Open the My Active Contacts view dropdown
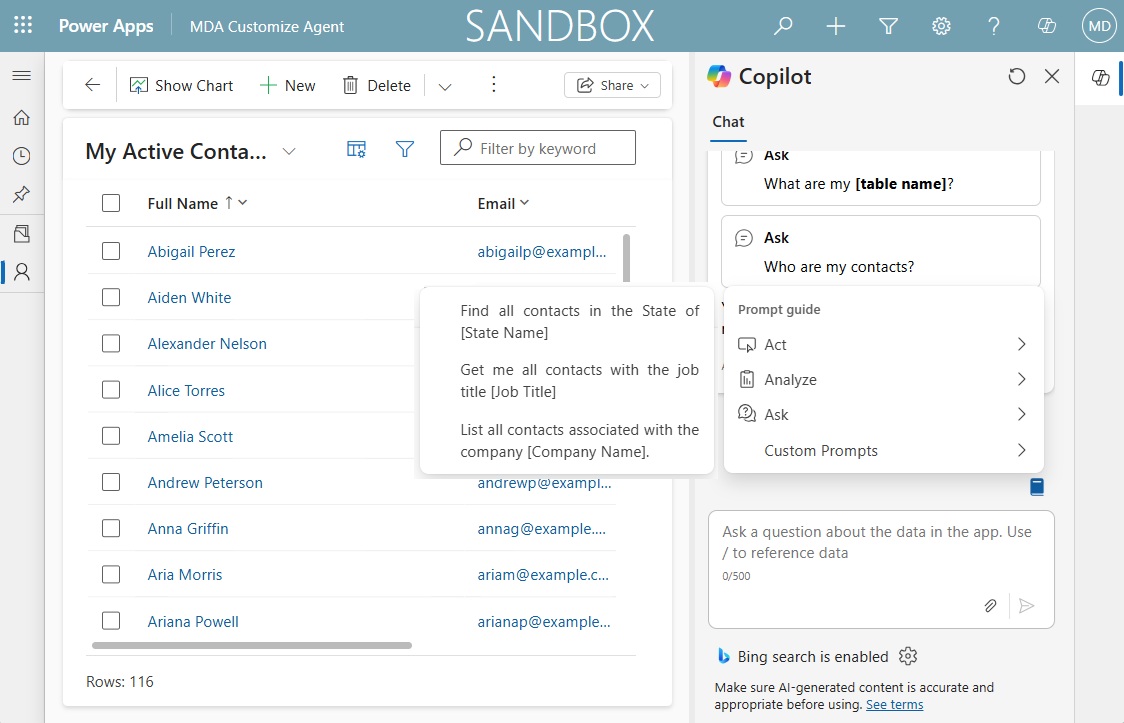The image size is (1124, 723). (x=289, y=151)
